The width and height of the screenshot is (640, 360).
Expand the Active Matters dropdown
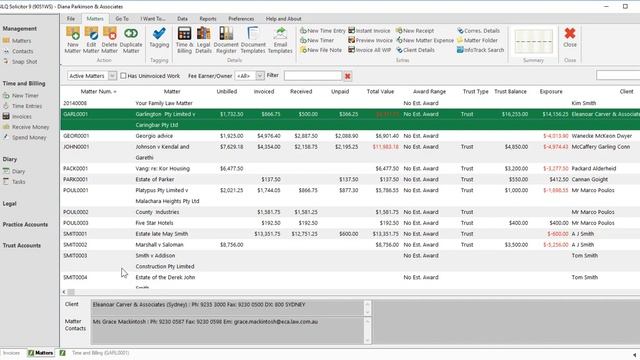[x=112, y=76]
